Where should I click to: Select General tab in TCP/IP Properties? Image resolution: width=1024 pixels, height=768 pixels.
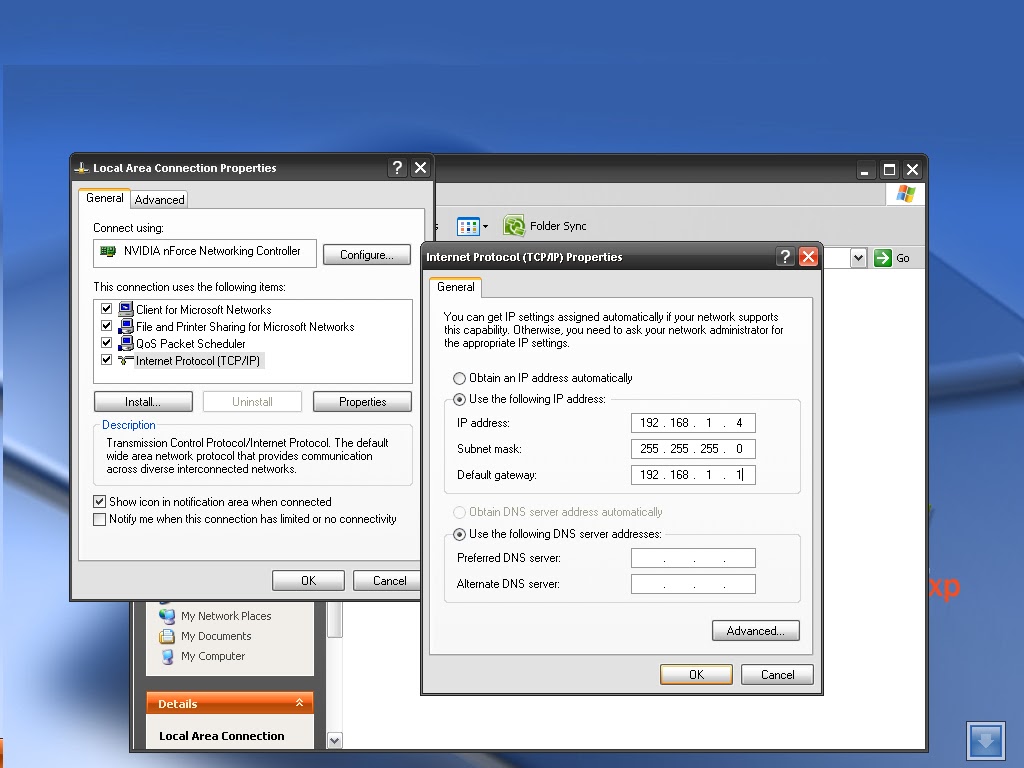pos(456,287)
